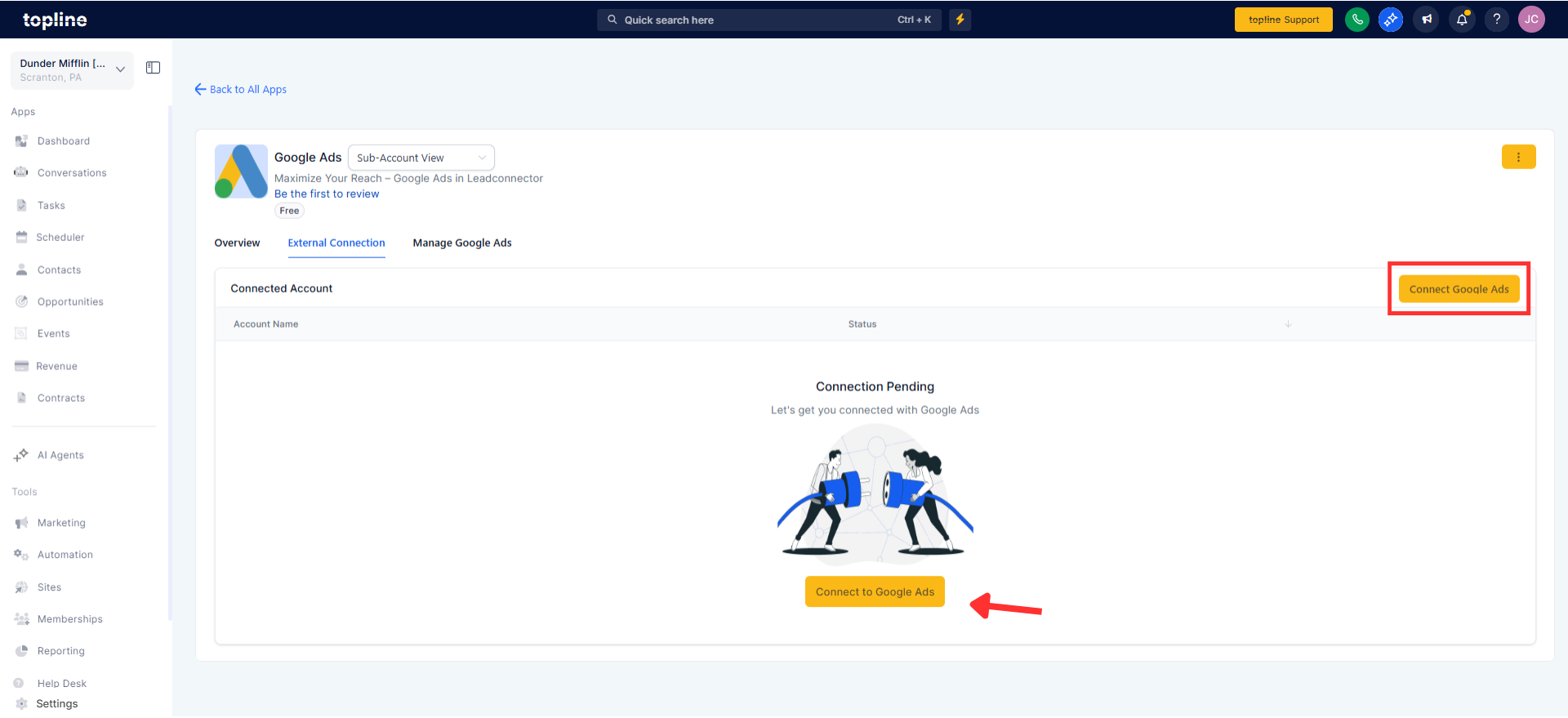
Task: Expand the Dunder Mifflin account switcher
Action: tap(72, 70)
